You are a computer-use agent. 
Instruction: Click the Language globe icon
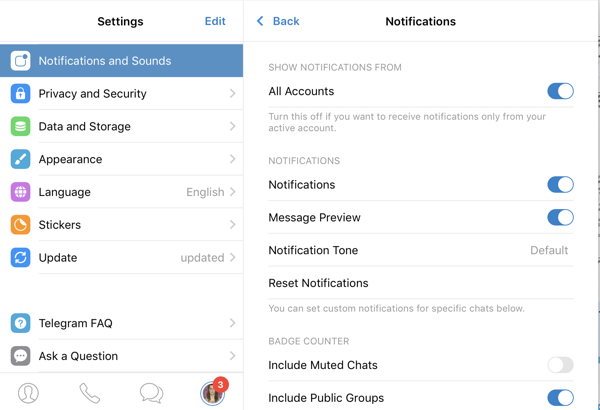coord(20,192)
